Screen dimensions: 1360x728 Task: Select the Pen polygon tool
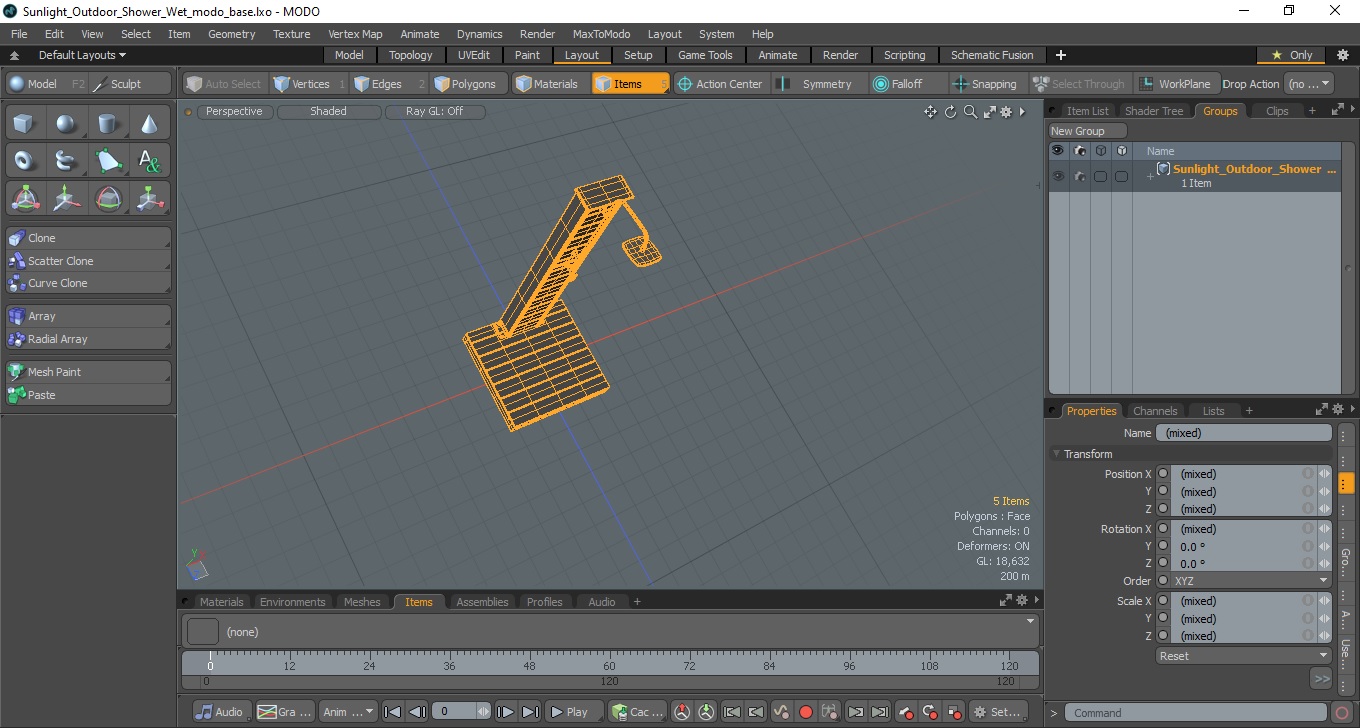point(107,161)
